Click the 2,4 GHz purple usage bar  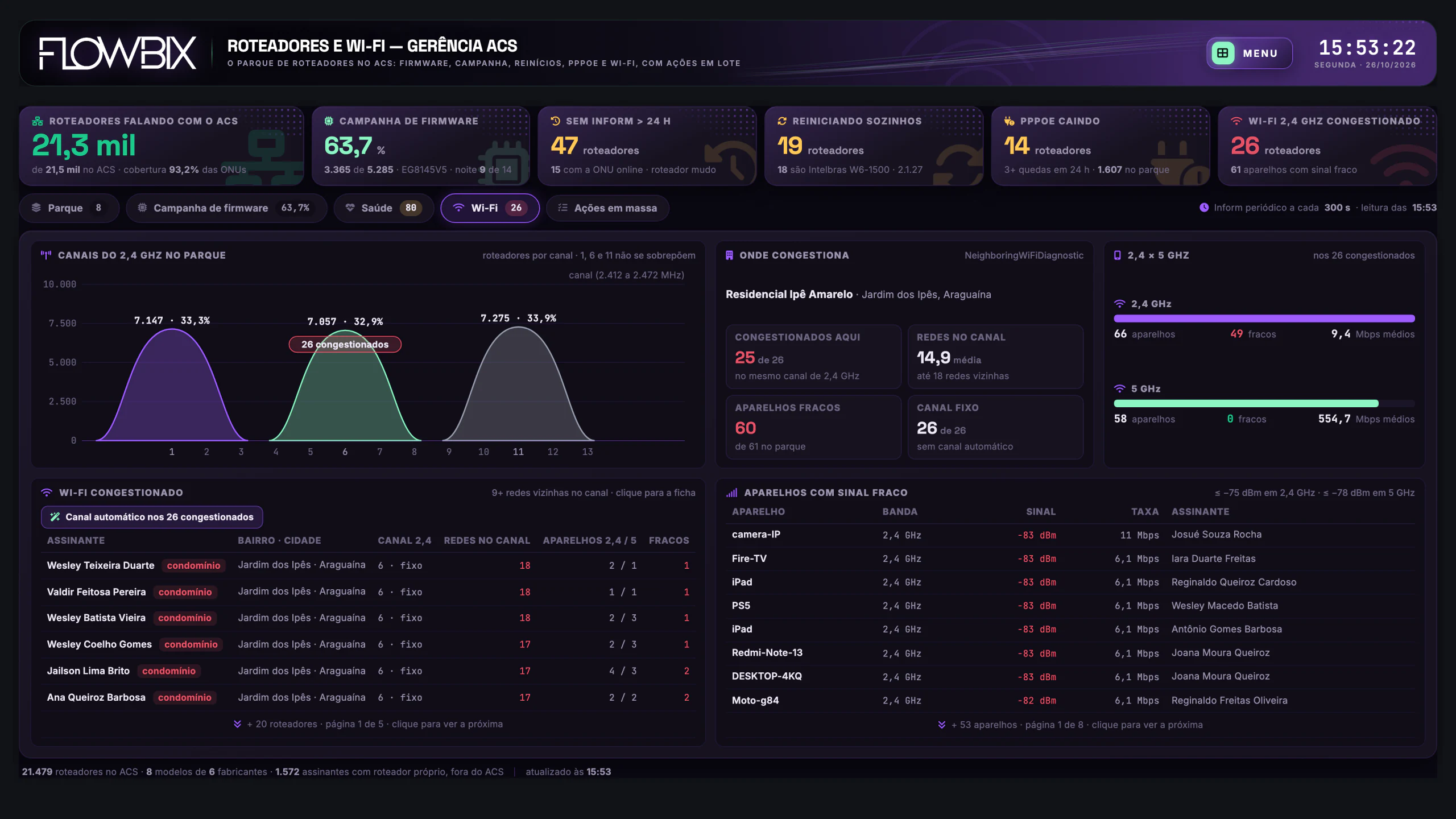[1264, 318]
